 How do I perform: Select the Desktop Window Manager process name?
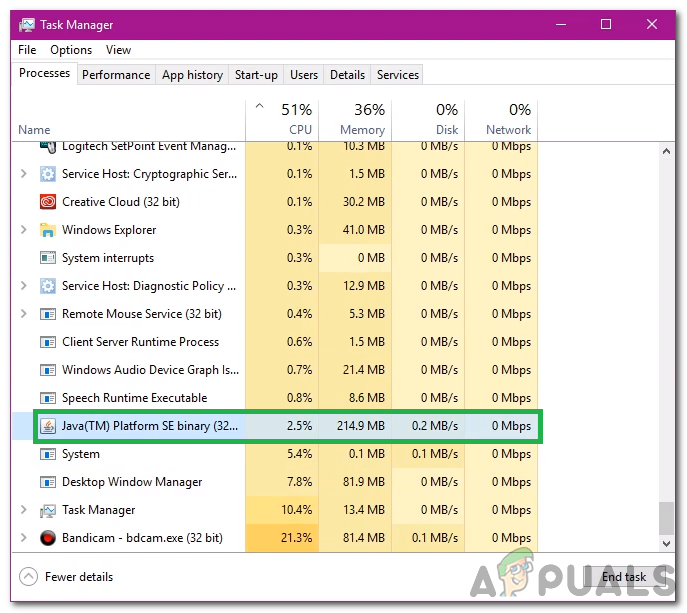pyautogui.click(x=132, y=482)
